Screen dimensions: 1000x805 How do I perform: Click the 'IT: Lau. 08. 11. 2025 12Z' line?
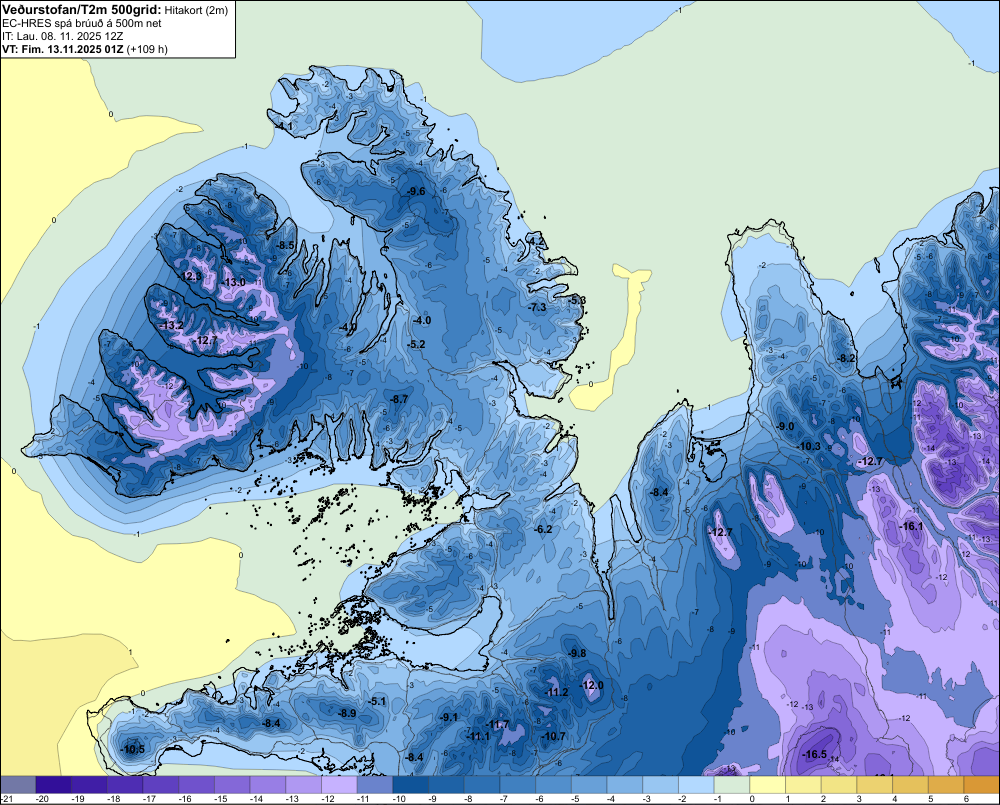[x=62, y=36]
